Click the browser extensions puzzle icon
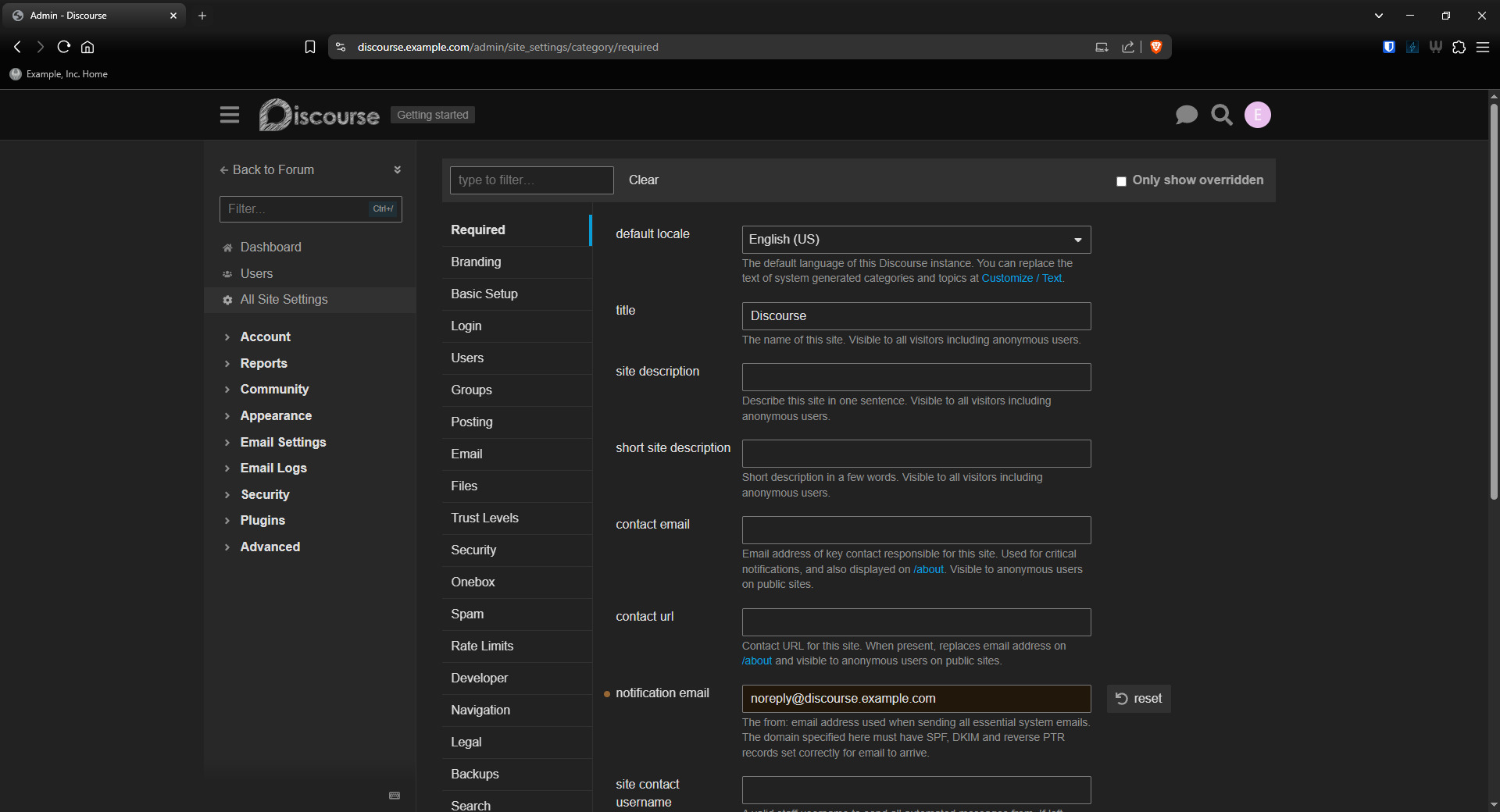The height and width of the screenshot is (812, 1500). click(1459, 47)
